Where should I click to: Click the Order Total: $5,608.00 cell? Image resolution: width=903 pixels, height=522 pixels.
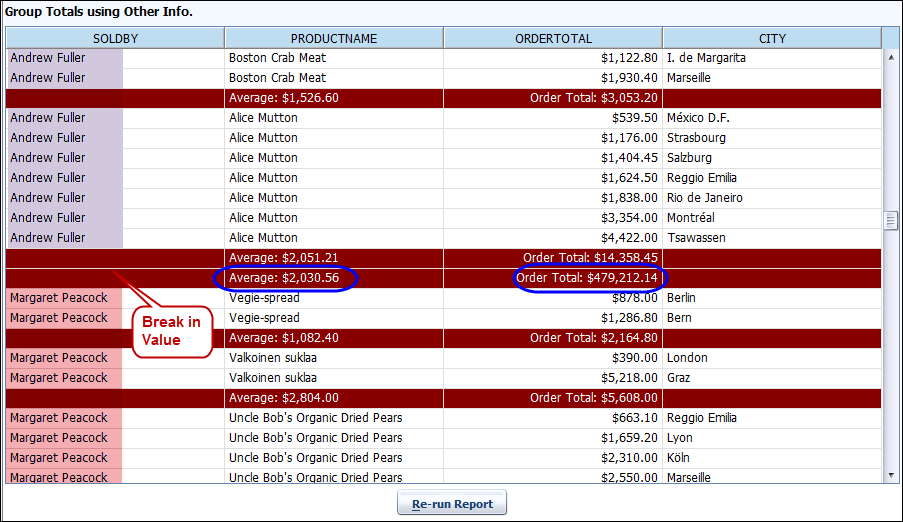coord(594,398)
